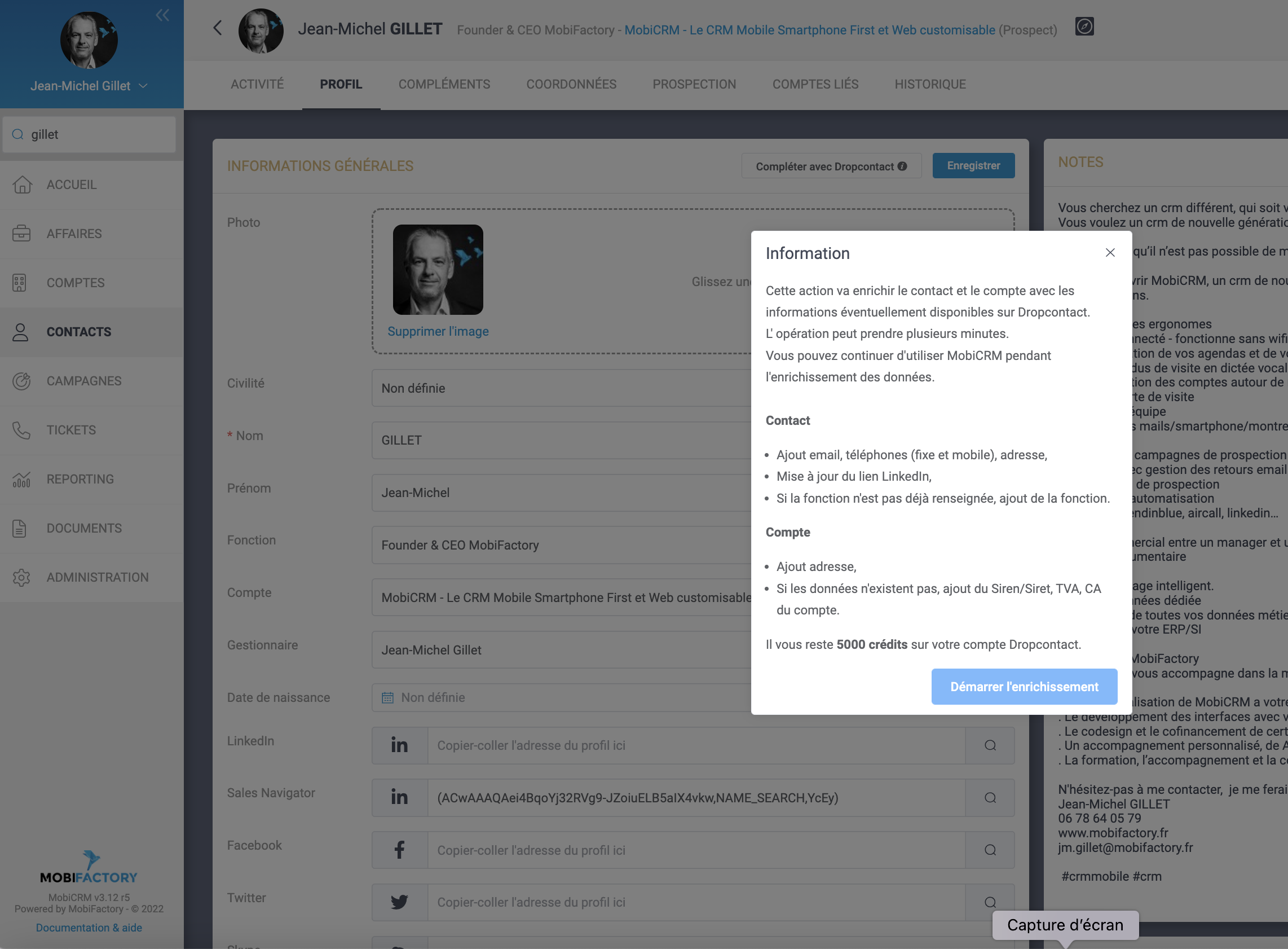Open the compass icon in header
The height and width of the screenshot is (949, 1288).
click(1084, 27)
